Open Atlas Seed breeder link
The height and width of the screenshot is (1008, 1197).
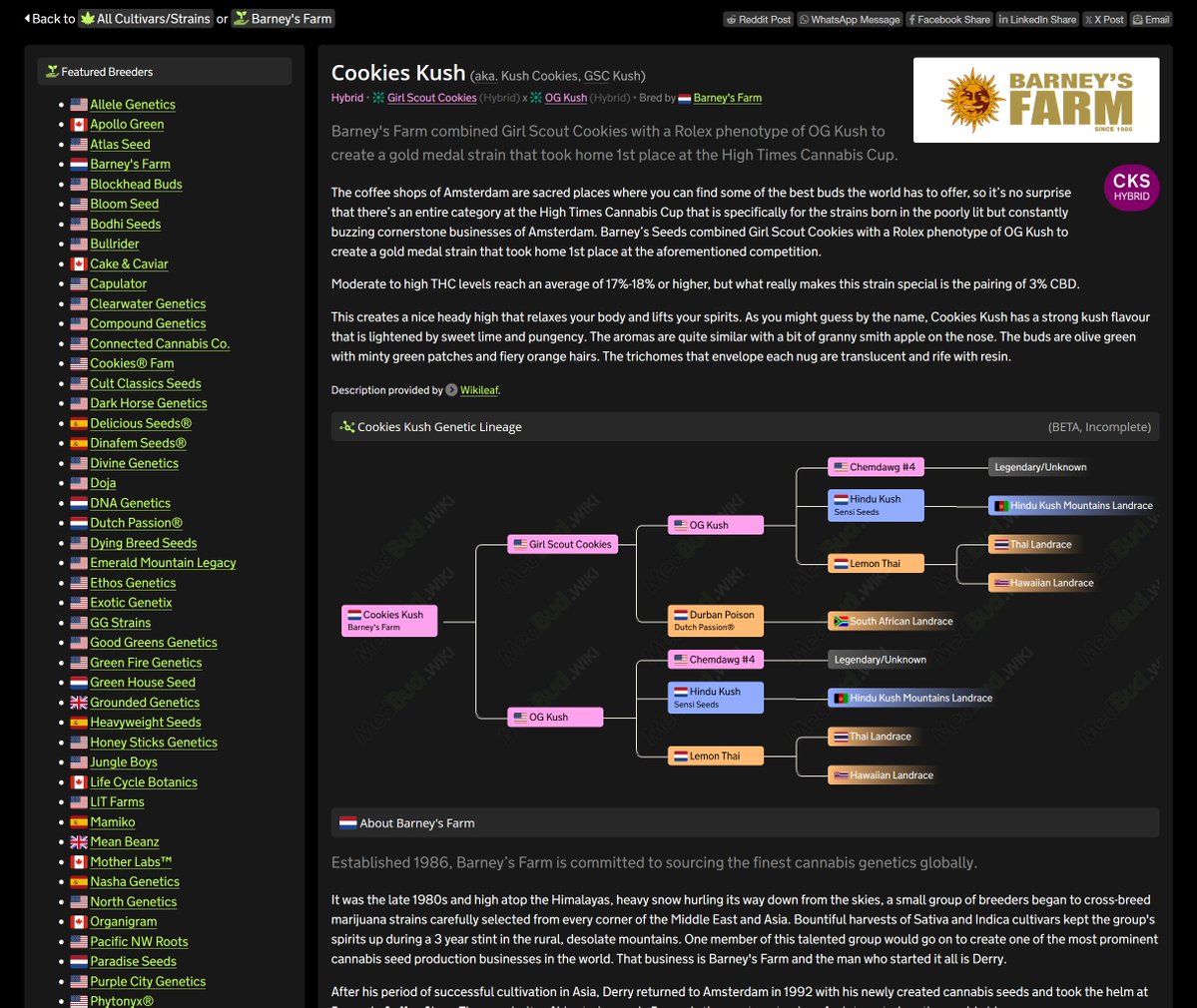[x=120, y=145]
